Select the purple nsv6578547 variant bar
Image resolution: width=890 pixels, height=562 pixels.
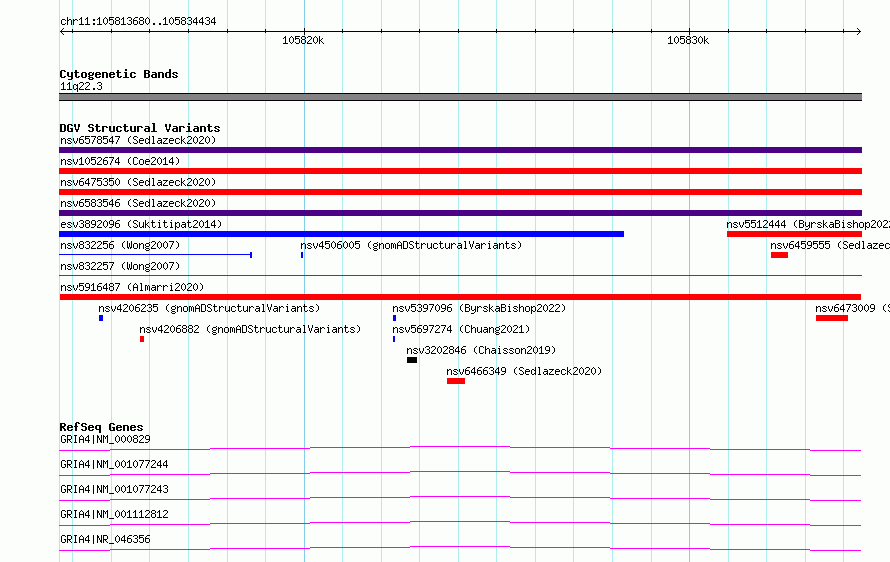[460, 150]
